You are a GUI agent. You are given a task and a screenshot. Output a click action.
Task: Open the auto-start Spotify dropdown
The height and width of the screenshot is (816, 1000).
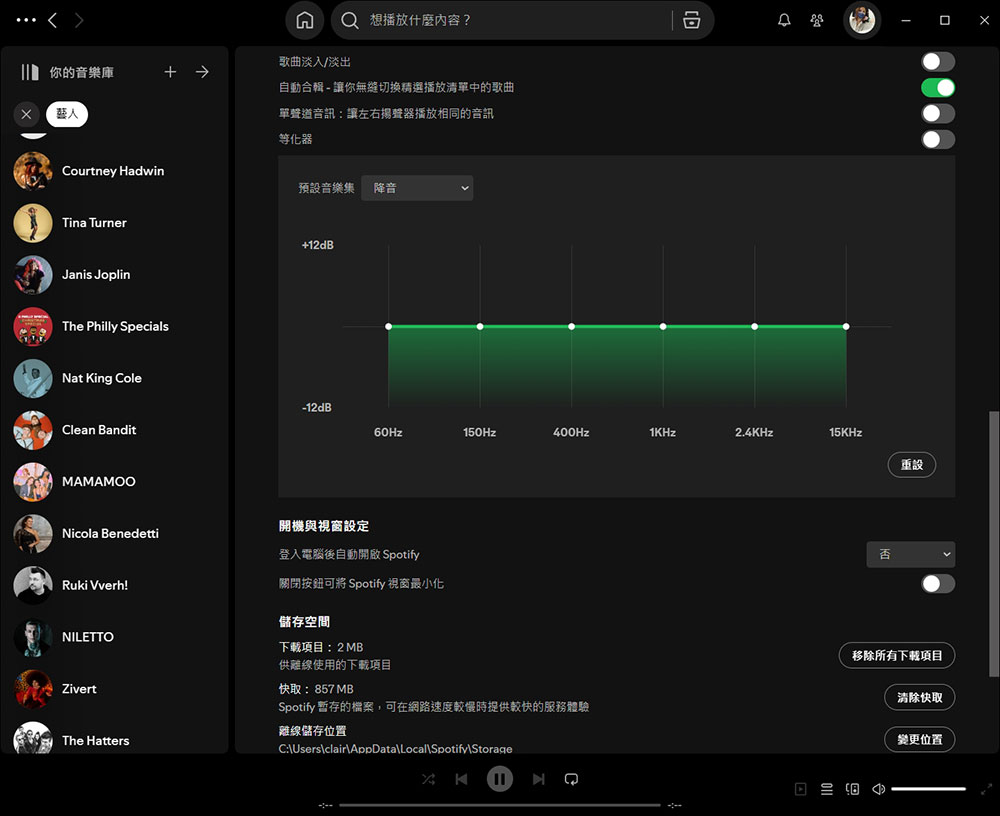(x=910, y=554)
